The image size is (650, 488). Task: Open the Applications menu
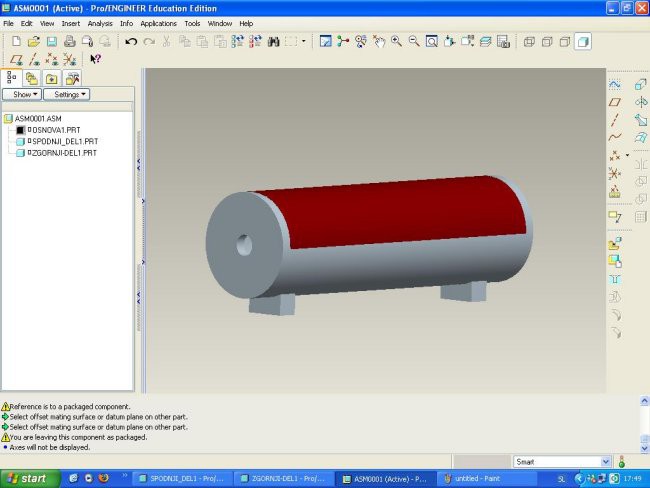158,24
